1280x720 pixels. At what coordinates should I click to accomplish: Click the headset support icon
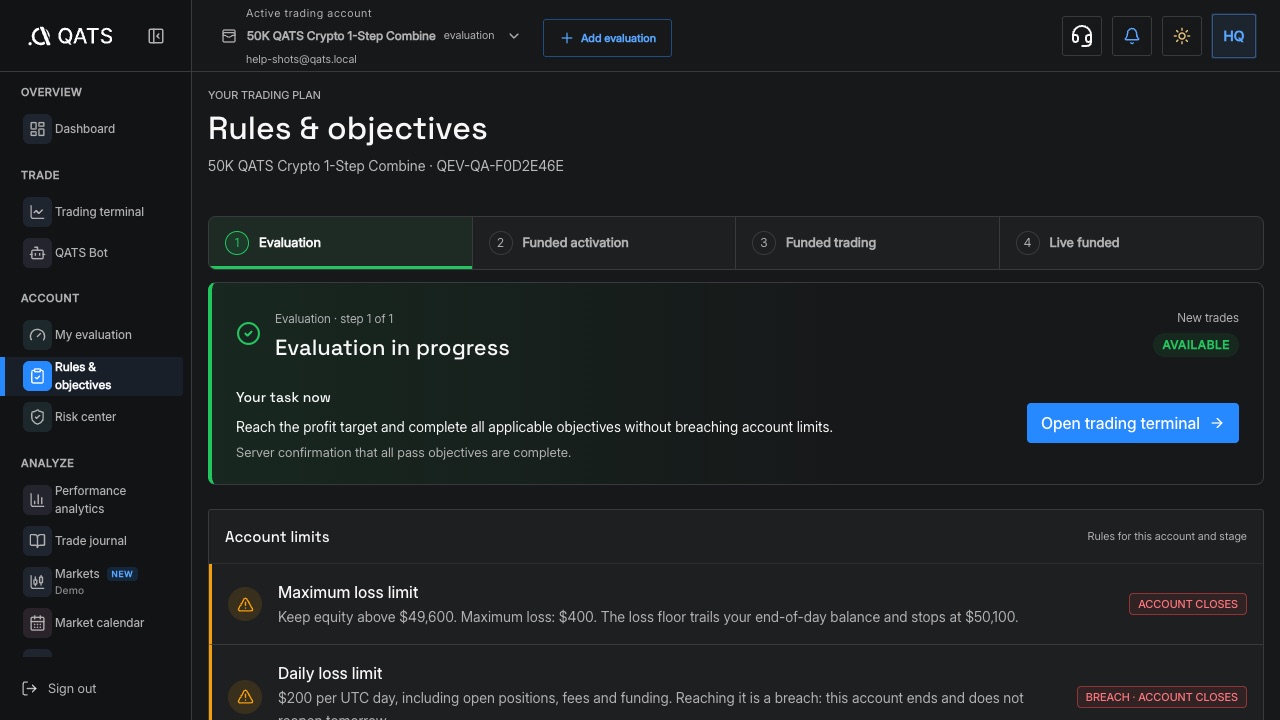coord(1082,36)
